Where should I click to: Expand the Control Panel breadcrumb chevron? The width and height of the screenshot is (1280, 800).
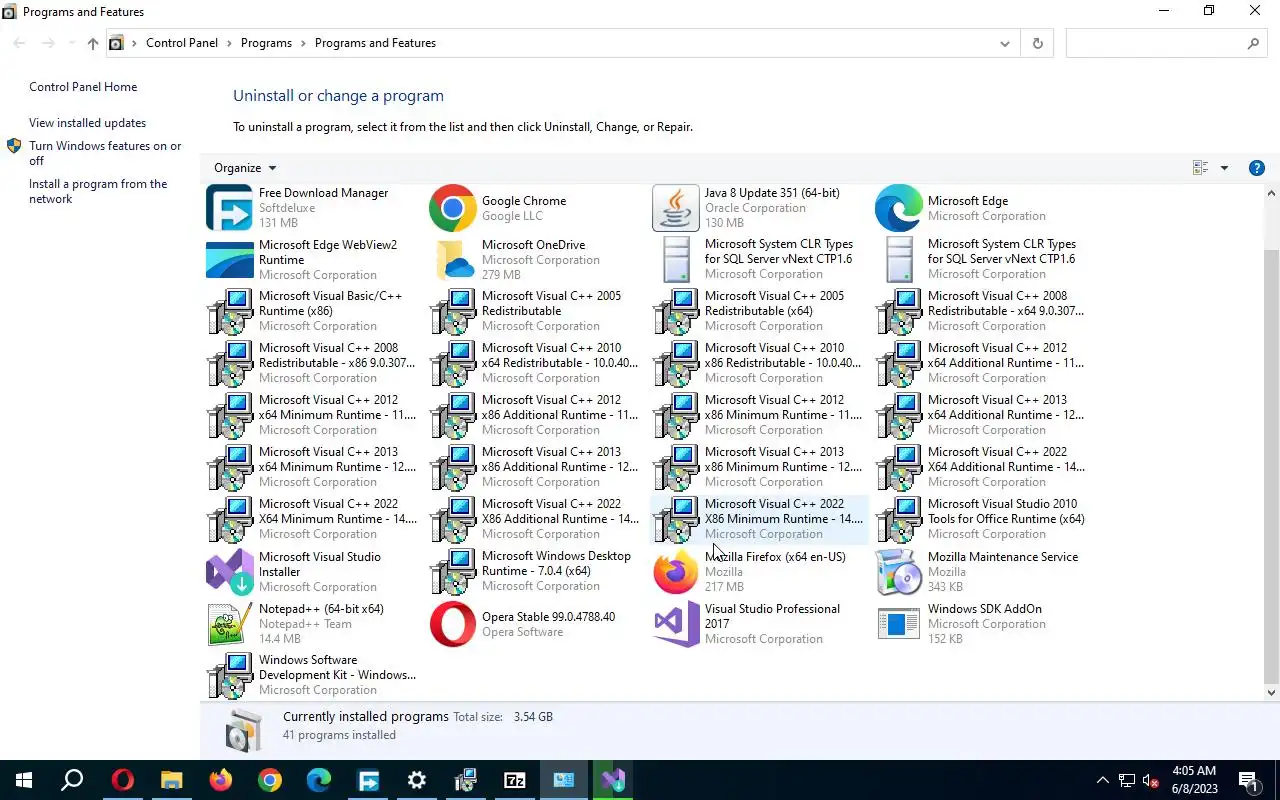point(229,43)
